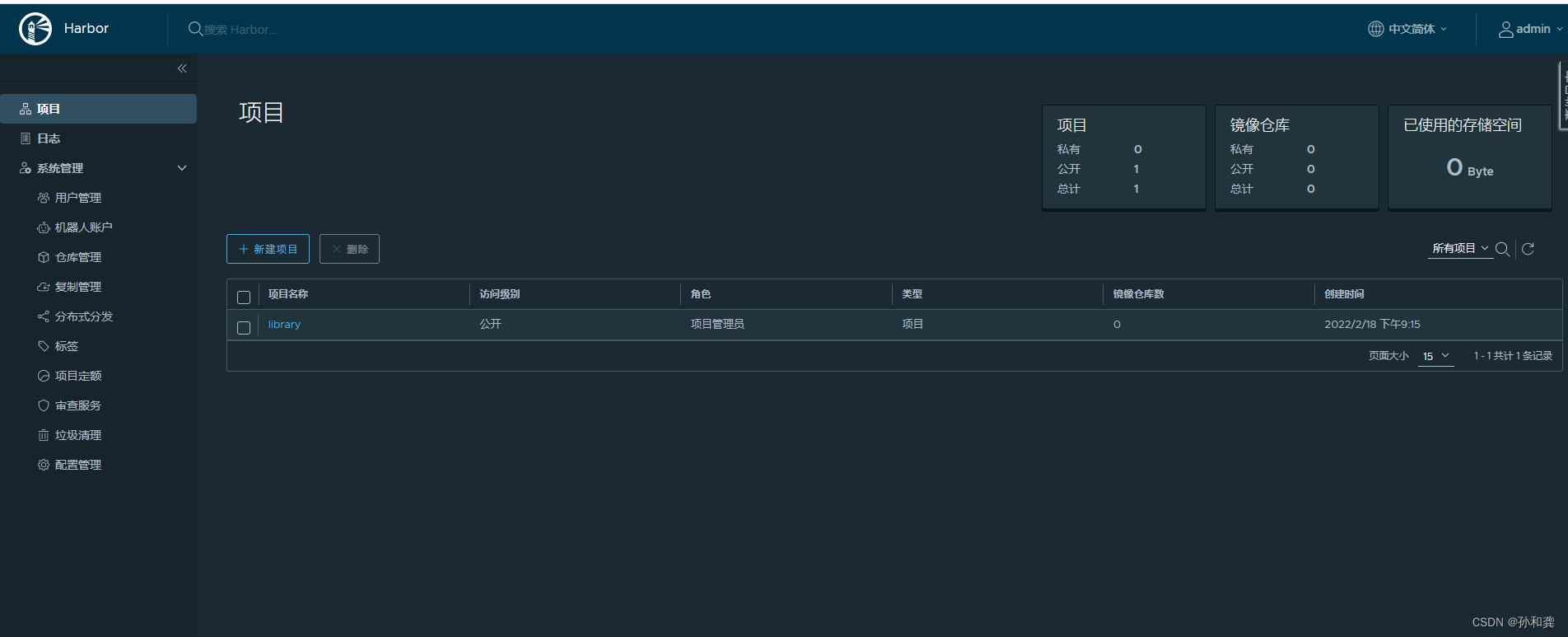Open 项目 in the sidebar

[98, 109]
